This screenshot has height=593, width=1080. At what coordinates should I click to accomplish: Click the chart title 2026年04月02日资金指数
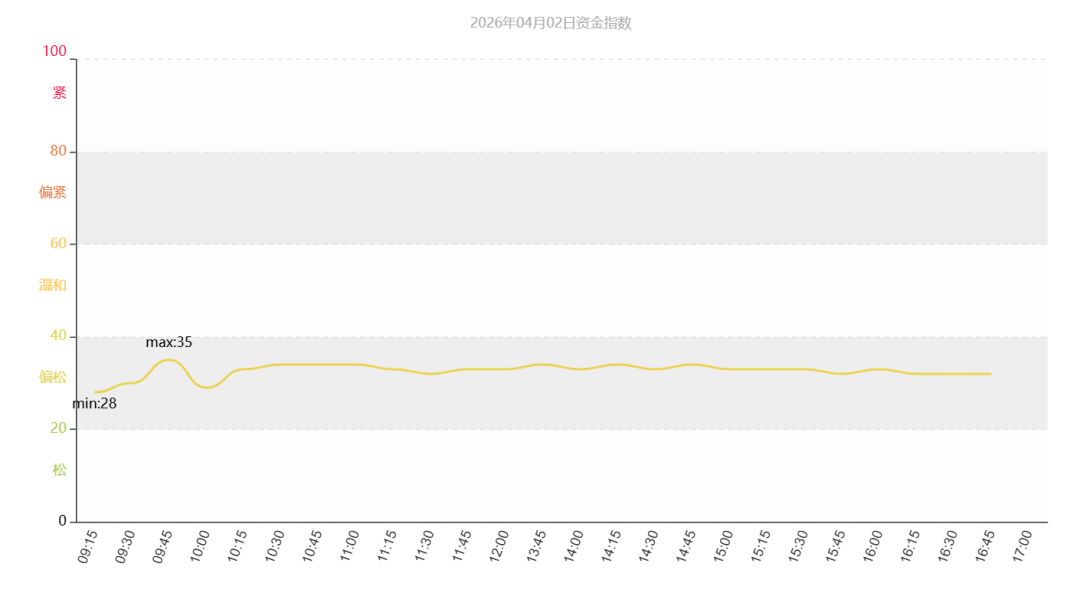(x=551, y=23)
